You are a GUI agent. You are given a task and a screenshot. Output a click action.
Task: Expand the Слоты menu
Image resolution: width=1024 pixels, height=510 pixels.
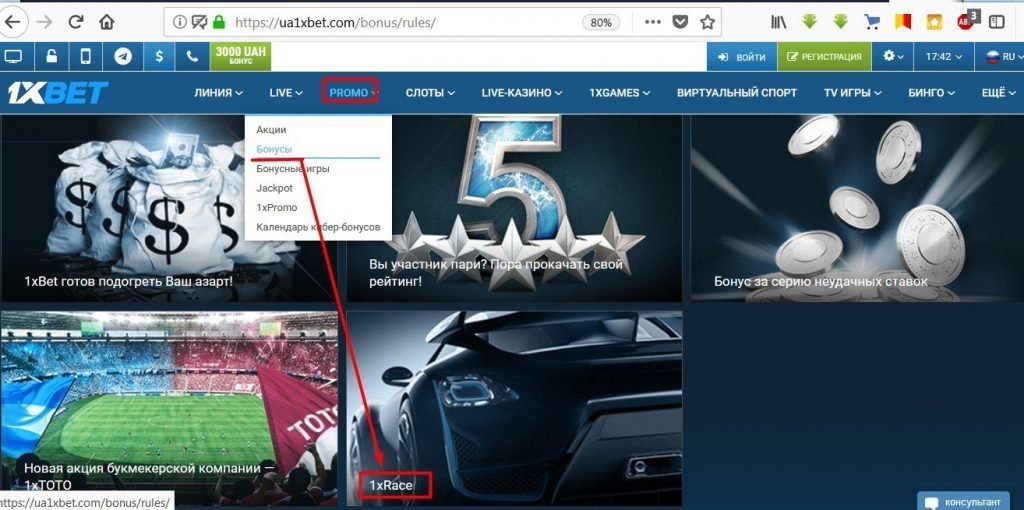(x=430, y=93)
